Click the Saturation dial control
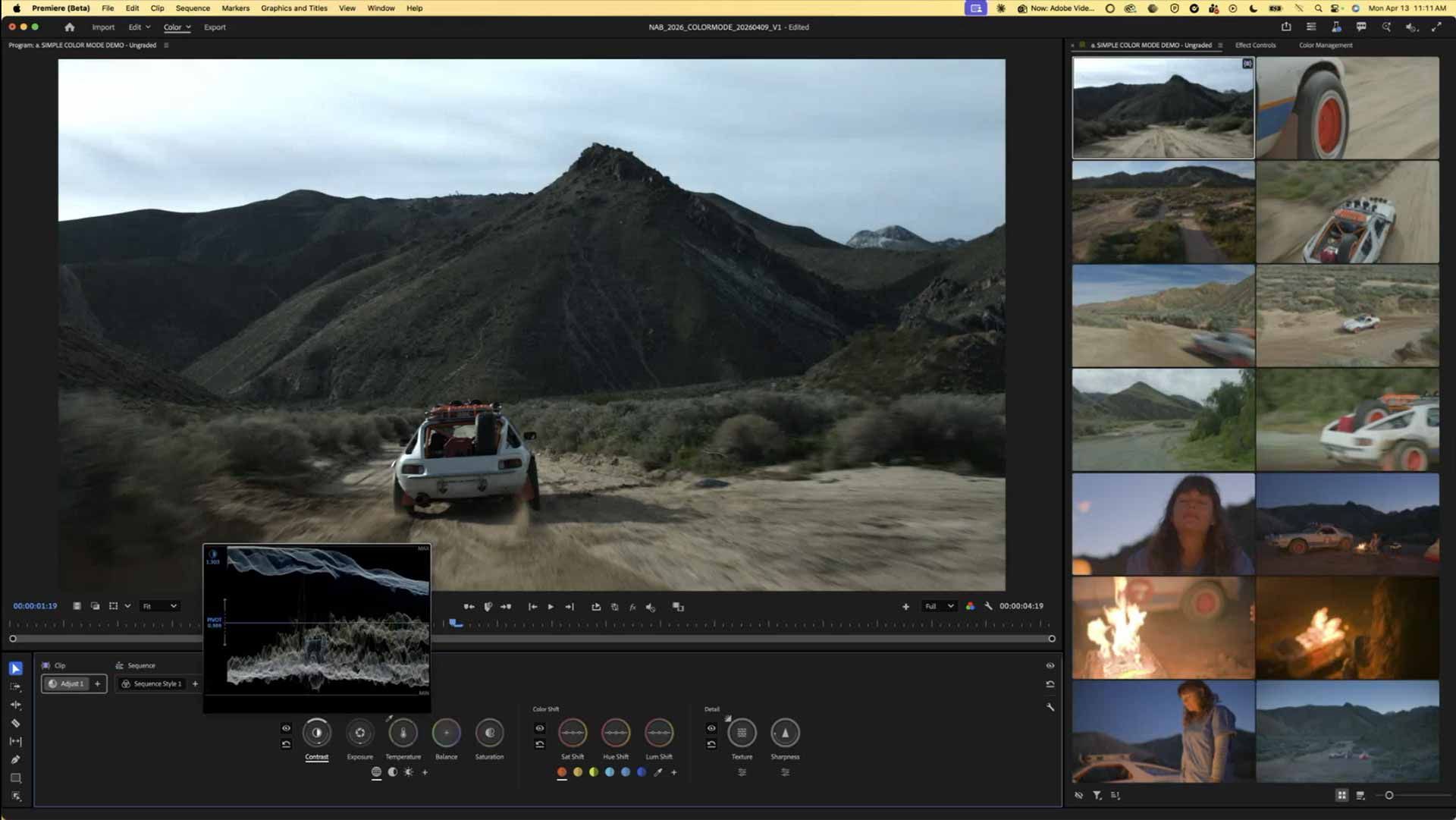Viewport: 1456px width, 820px height. 489,733
